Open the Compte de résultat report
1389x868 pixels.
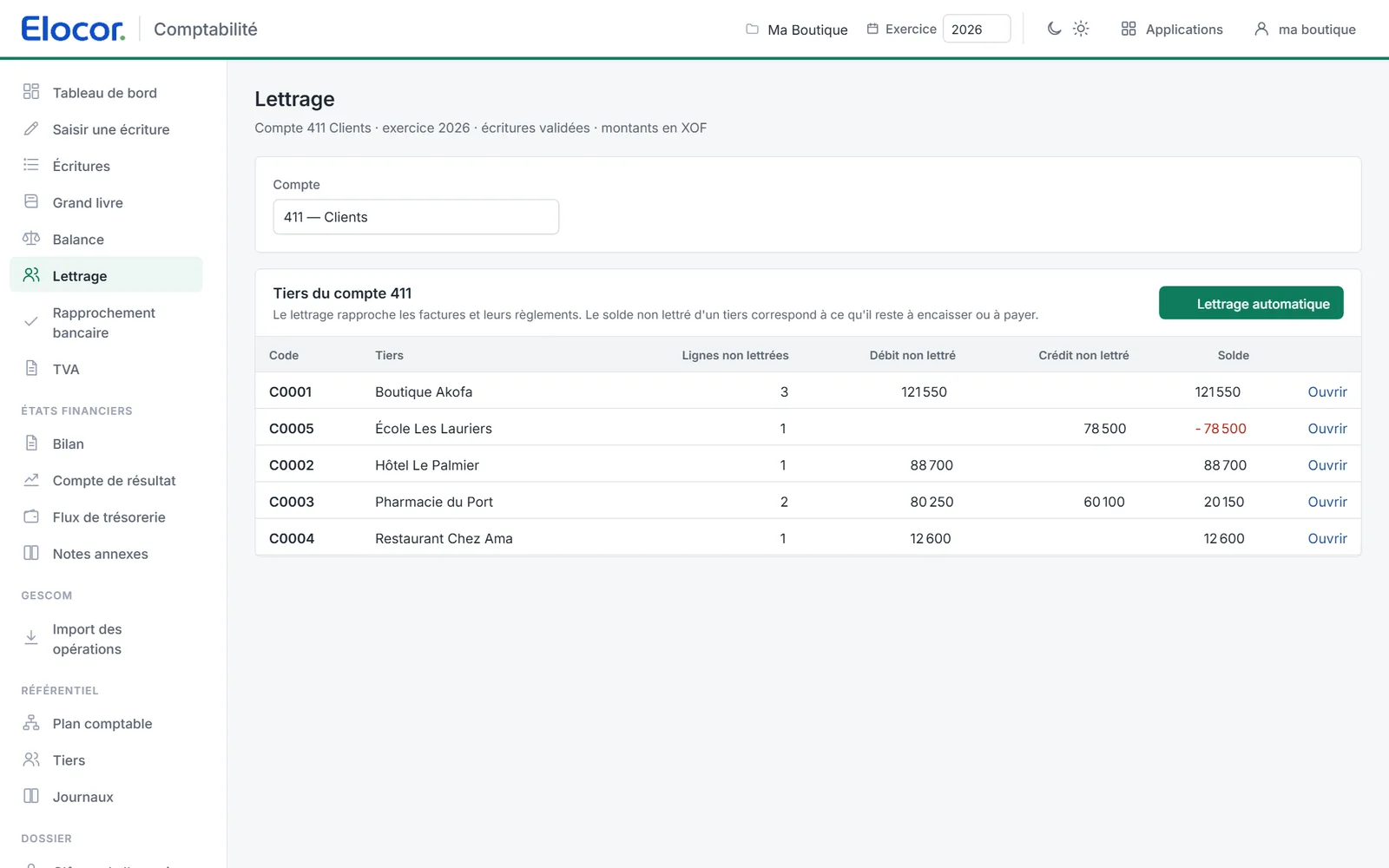(x=106, y=480)
